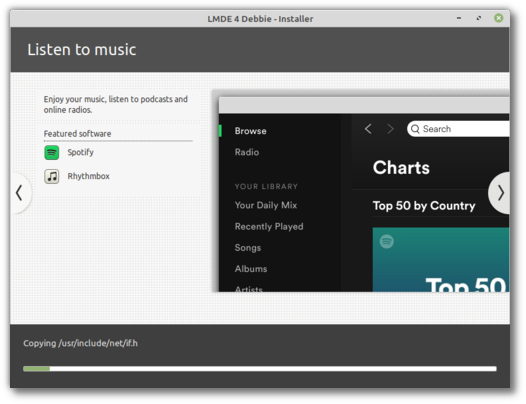This screenshot has width=526, height=404.
Task: Select Browse in Spotify sidebar
Action: (251, 131)
